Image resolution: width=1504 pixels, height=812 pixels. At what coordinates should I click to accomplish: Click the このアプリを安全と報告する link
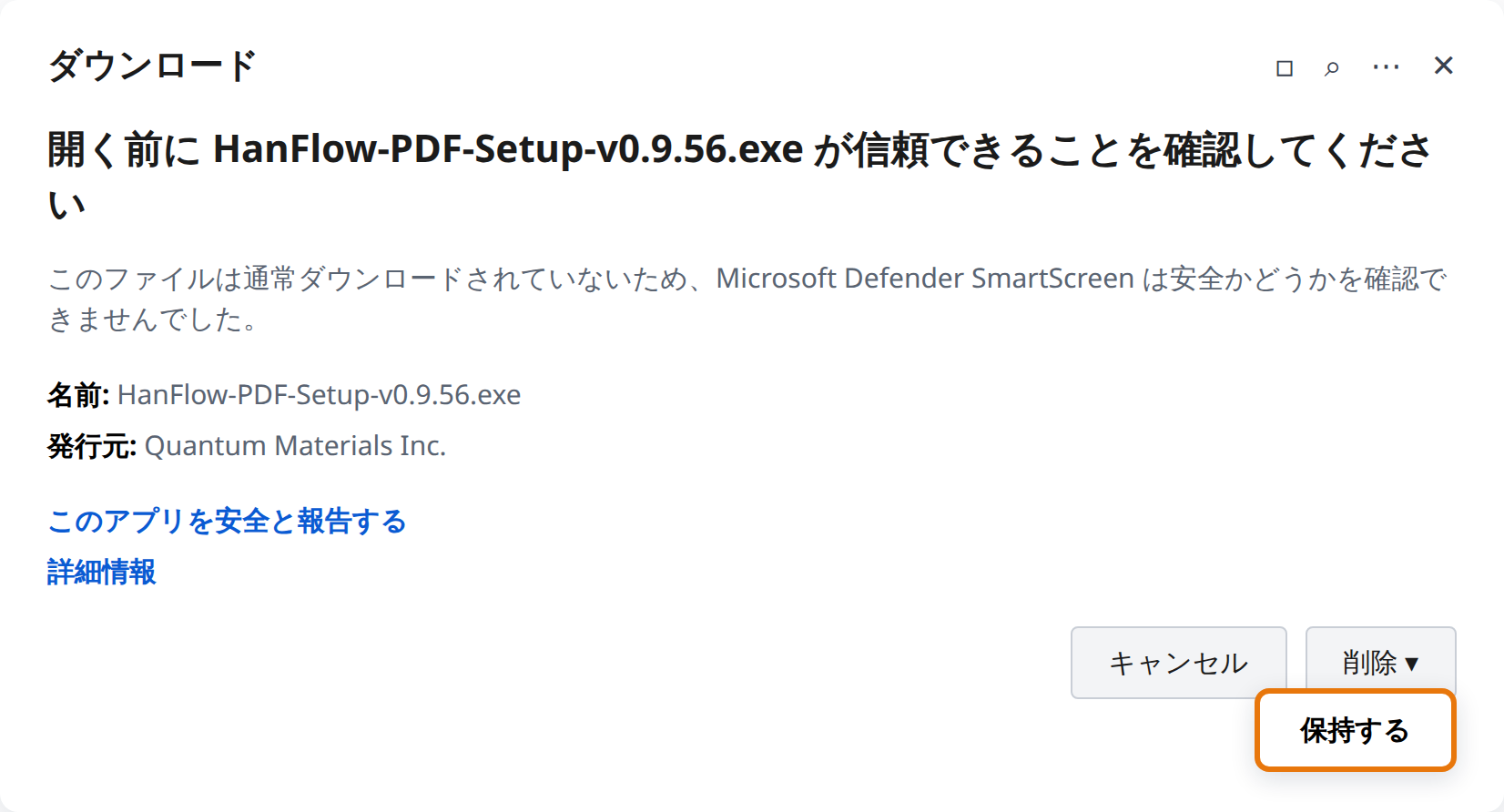pos(227,521)
